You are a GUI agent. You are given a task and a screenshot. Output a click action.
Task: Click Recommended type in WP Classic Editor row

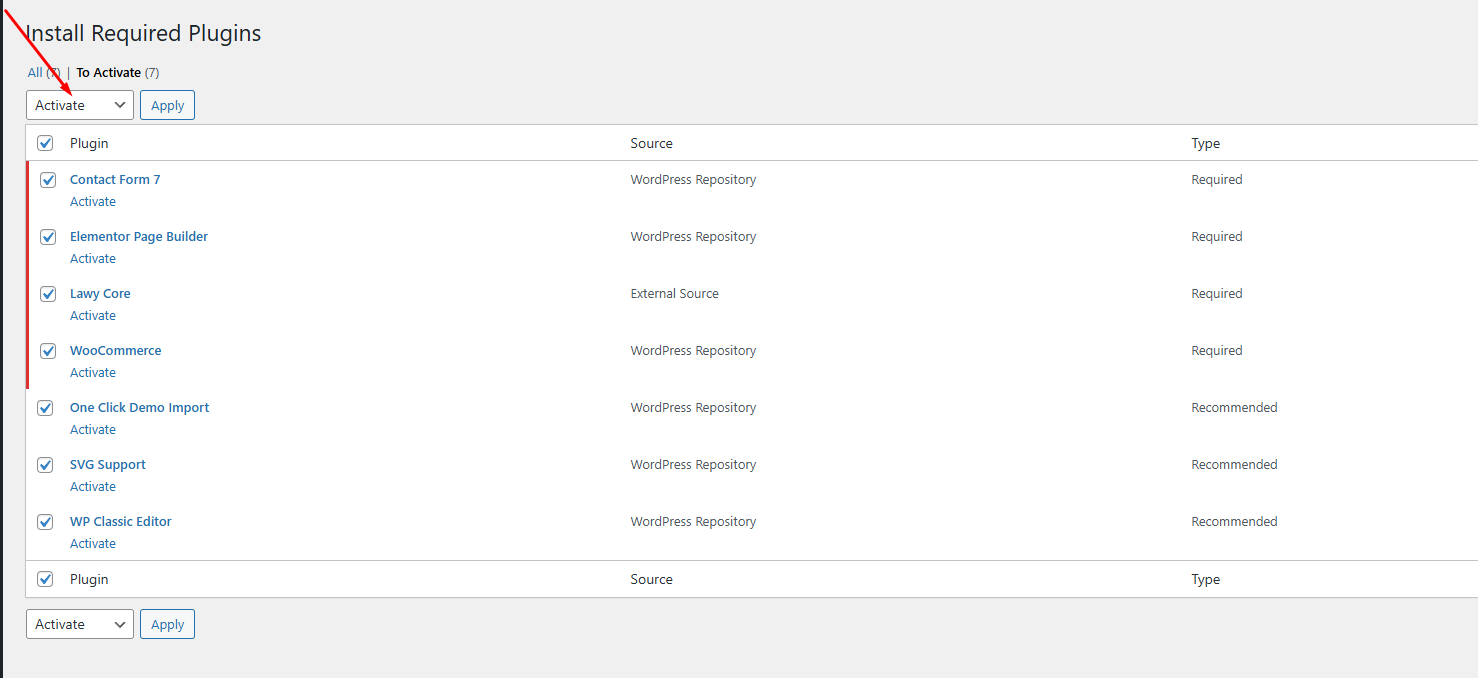click(1235, 522)
